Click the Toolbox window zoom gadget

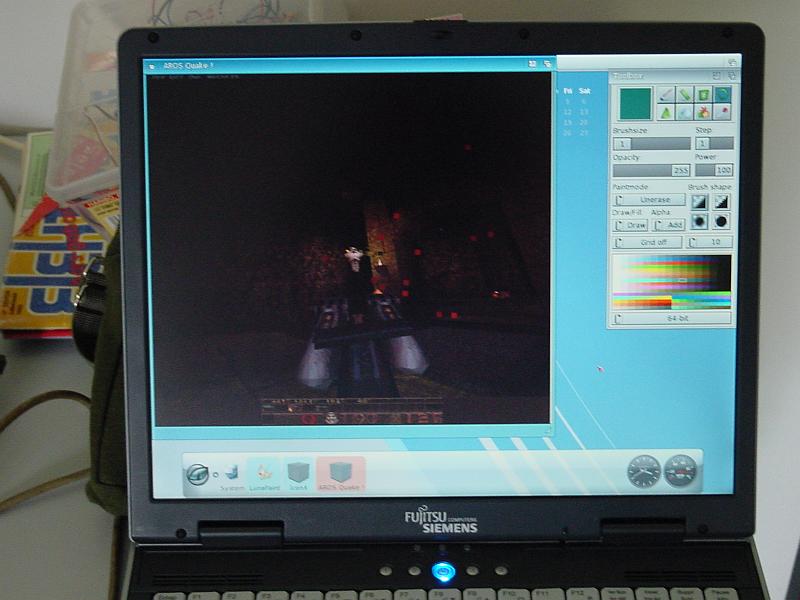tap(717, 76)
